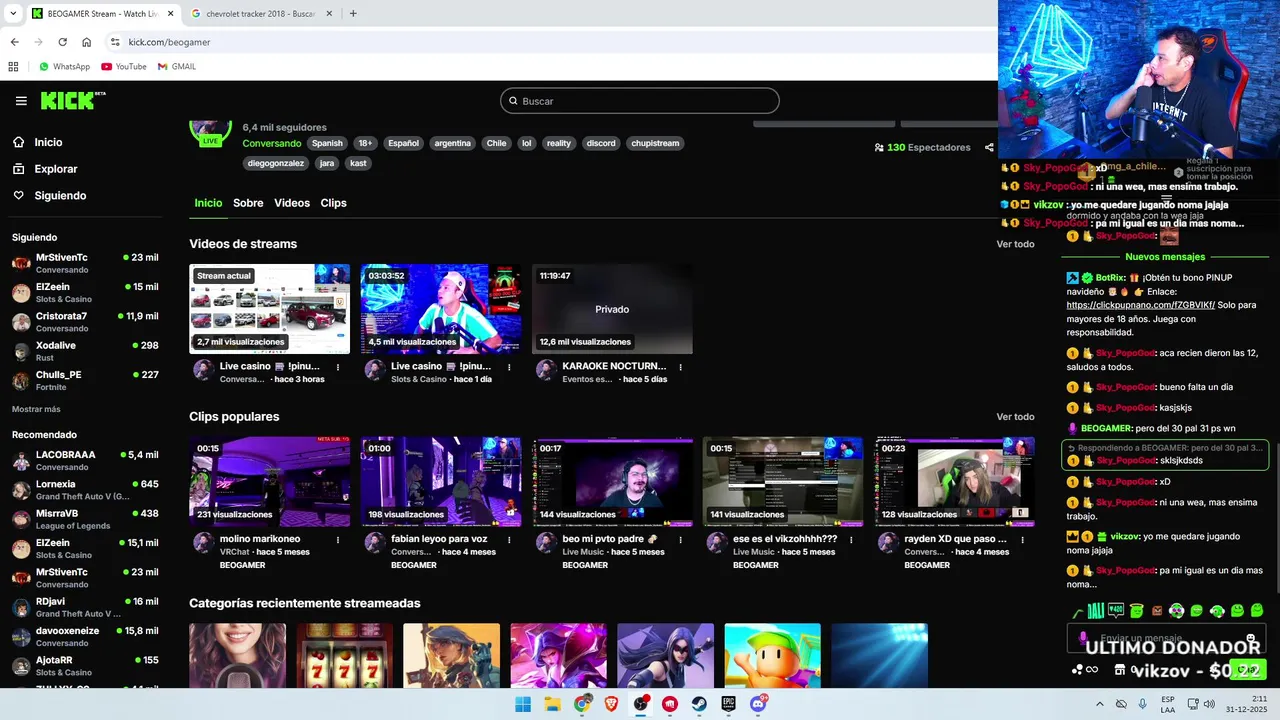Click the browser home button

86,42
